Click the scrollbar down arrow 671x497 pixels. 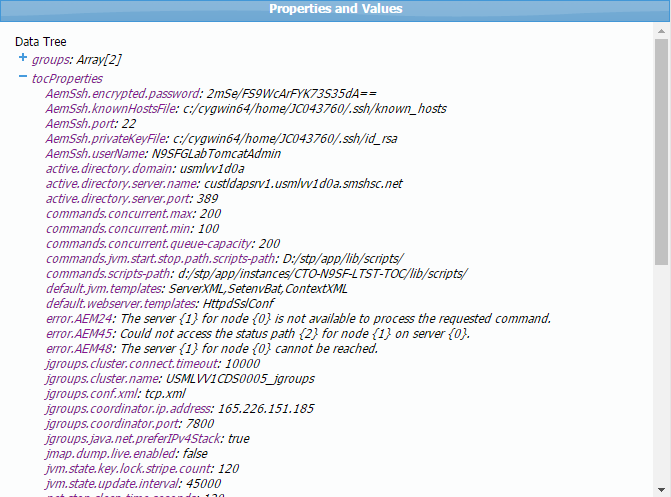coord(661,490)
